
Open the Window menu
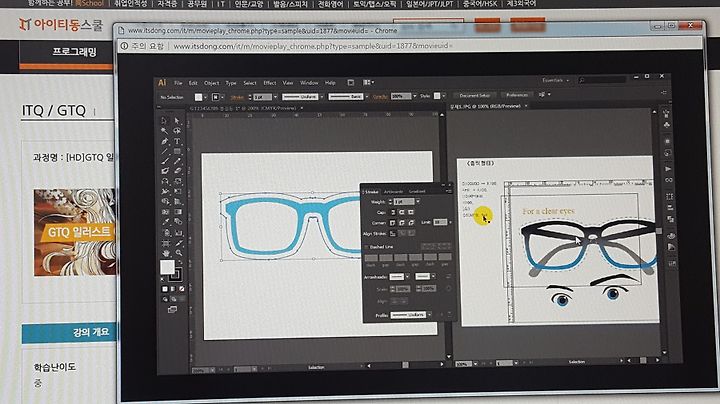(x=309, y=83)
